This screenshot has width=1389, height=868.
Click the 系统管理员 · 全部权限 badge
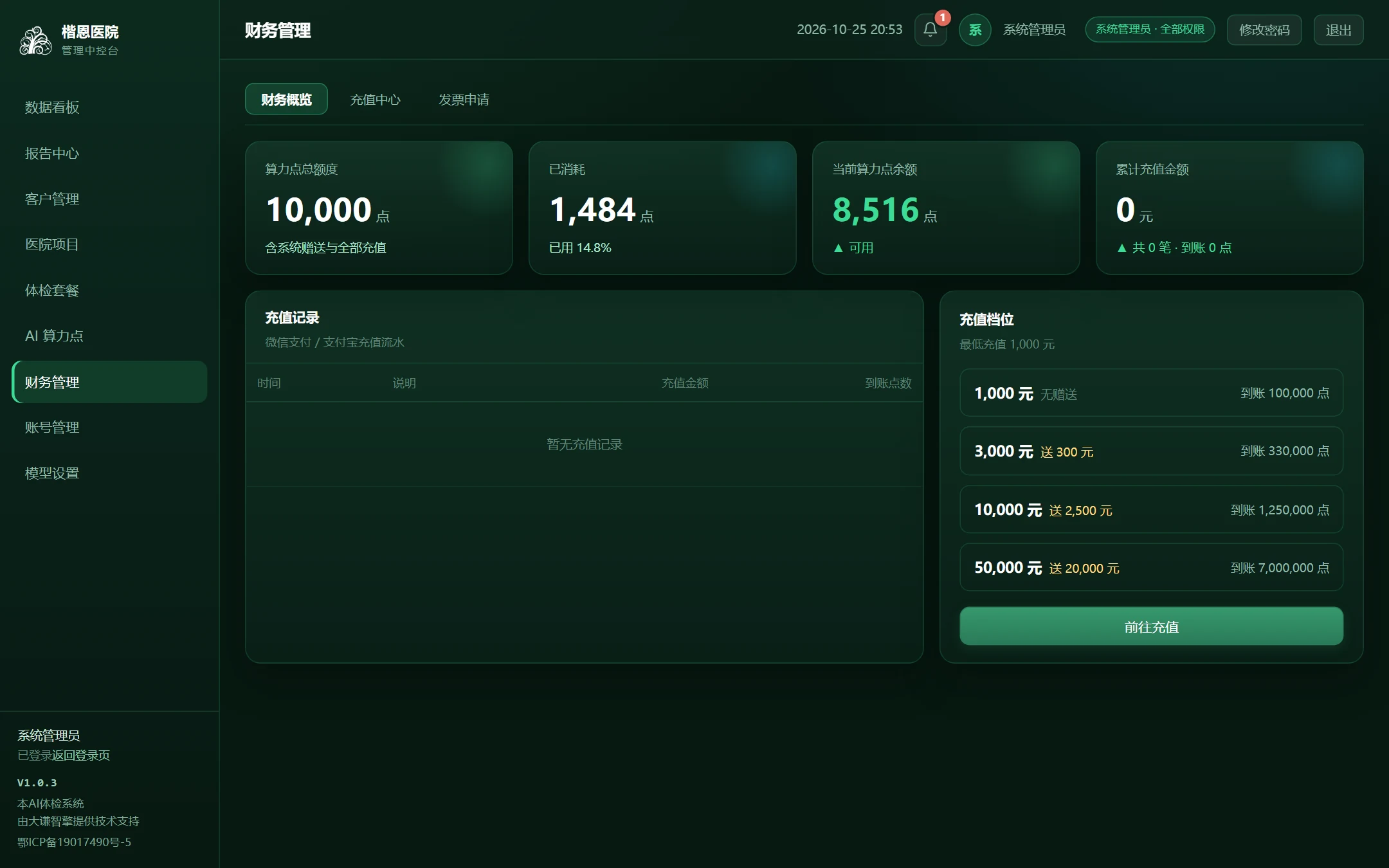click(x=1150, y=30)
